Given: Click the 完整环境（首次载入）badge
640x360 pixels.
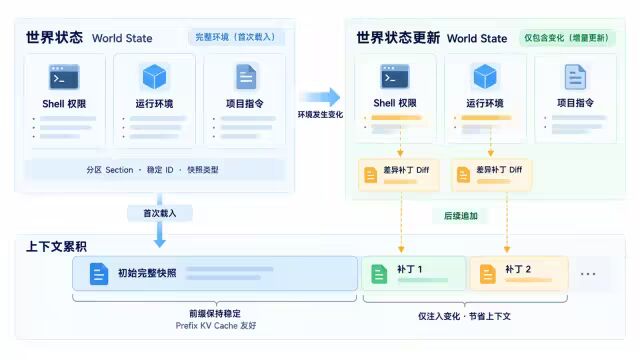Looking at the screenshot, I should [236, 37].
